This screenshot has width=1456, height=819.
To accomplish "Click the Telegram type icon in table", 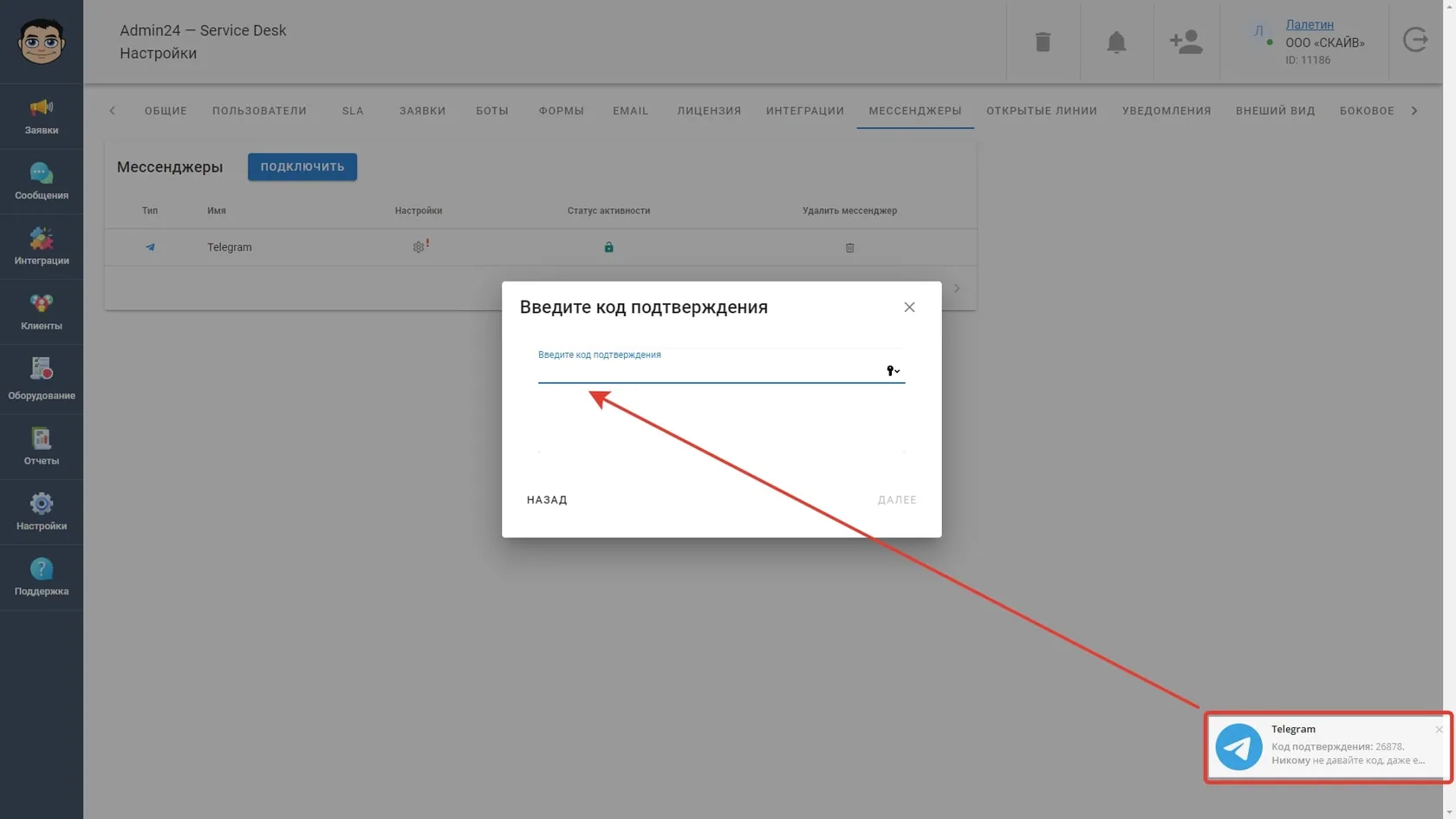I will 150,247.
